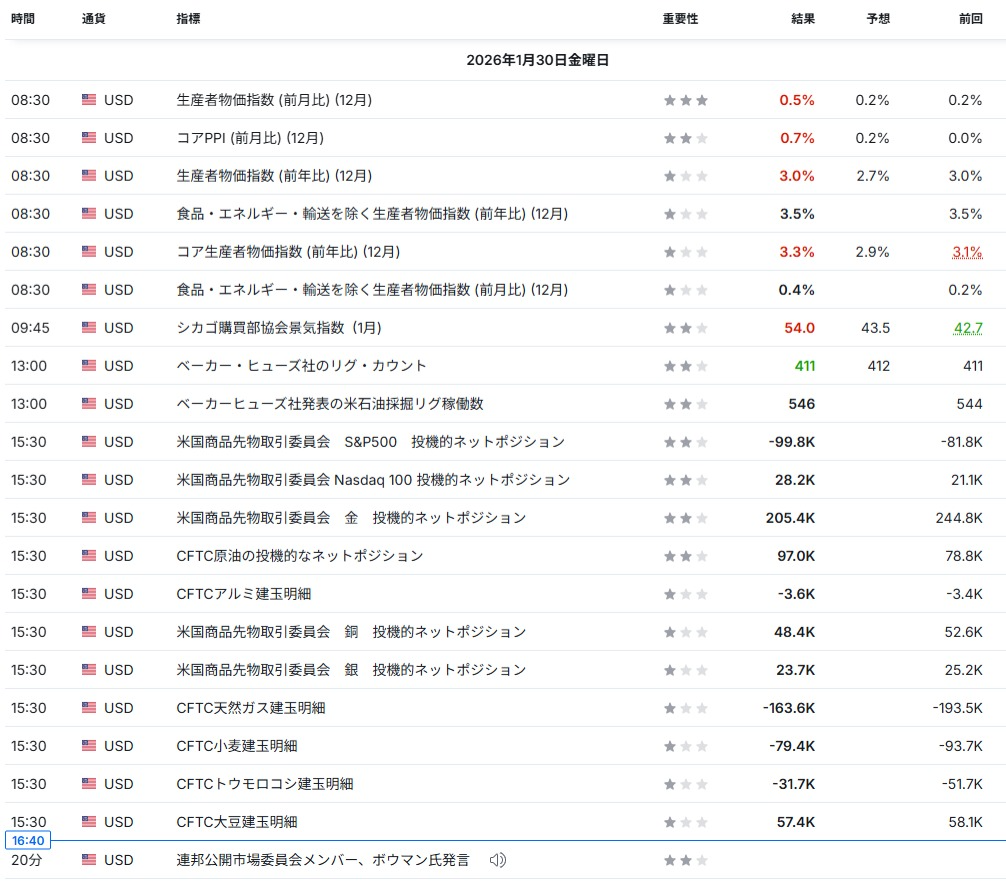Click the importance stars for CFTCアルミ建玉明細
Viewport: 1006px width, 885px height.
[685, 594]
